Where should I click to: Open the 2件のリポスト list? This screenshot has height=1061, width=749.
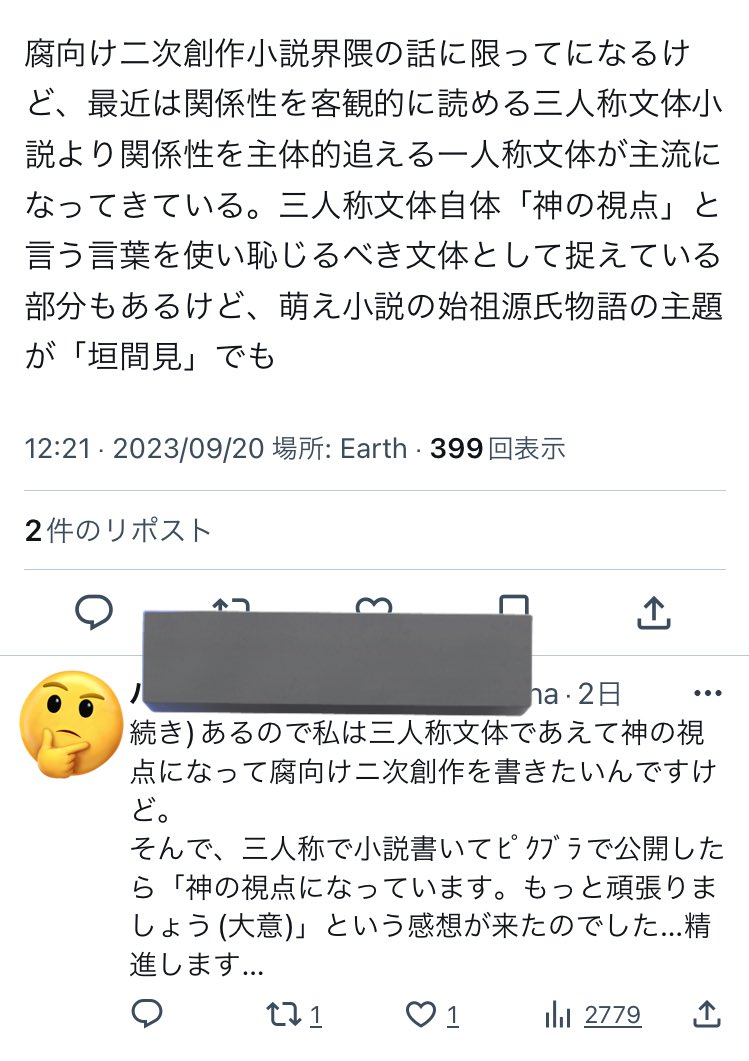(118, 530)
